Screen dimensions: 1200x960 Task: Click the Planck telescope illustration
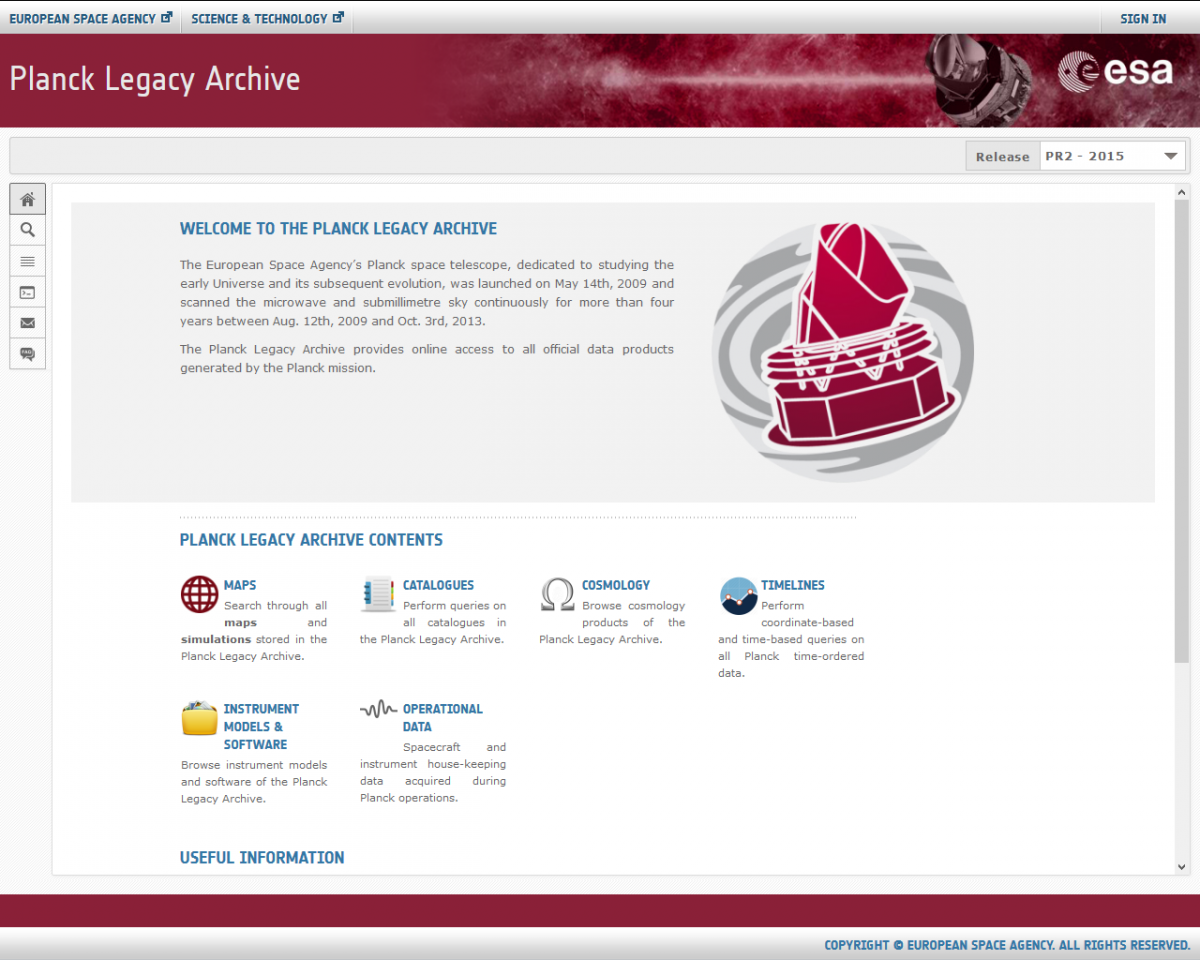pos(843,352)
